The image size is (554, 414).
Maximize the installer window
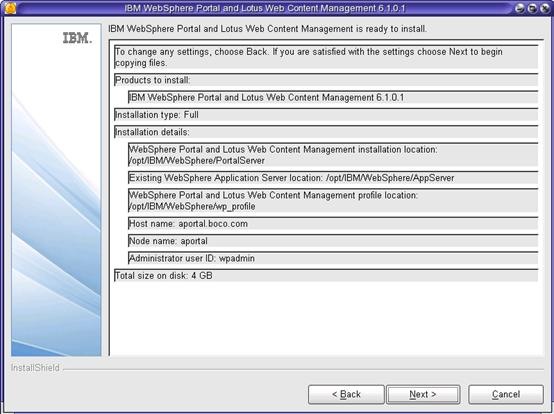pyautogui.click(x=532, y=8)
